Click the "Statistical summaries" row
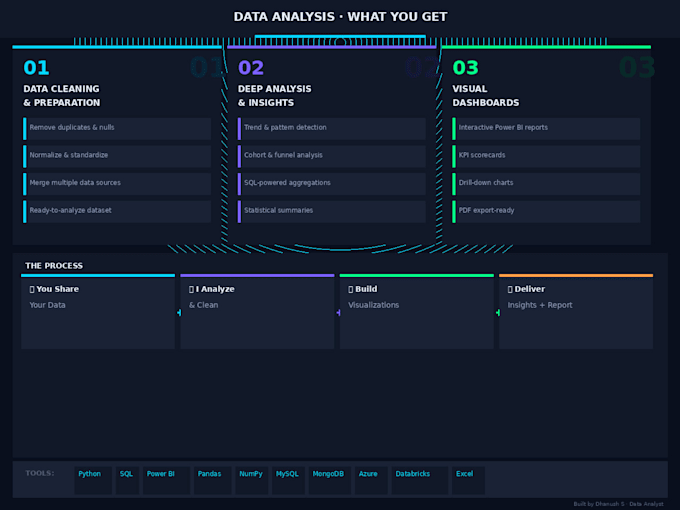The width and height of the screenshot is (680, 510). (331, 212)
